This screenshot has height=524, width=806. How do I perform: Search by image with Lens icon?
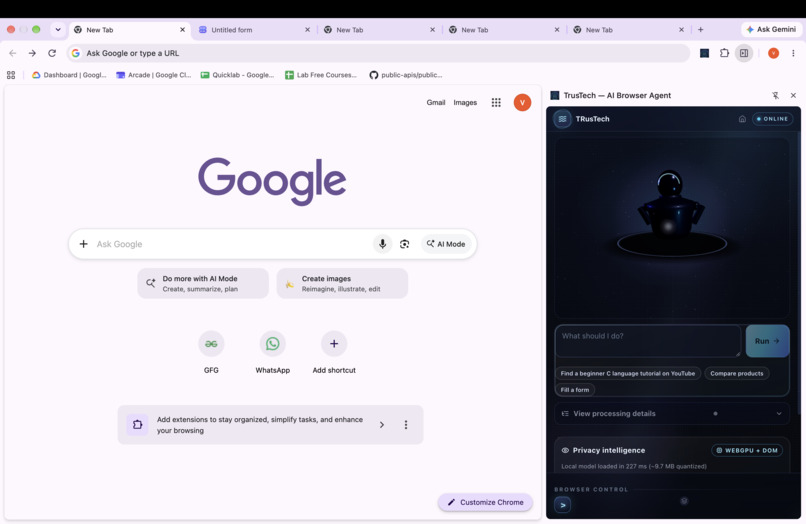pyautogui.click(x=405, y=244)
